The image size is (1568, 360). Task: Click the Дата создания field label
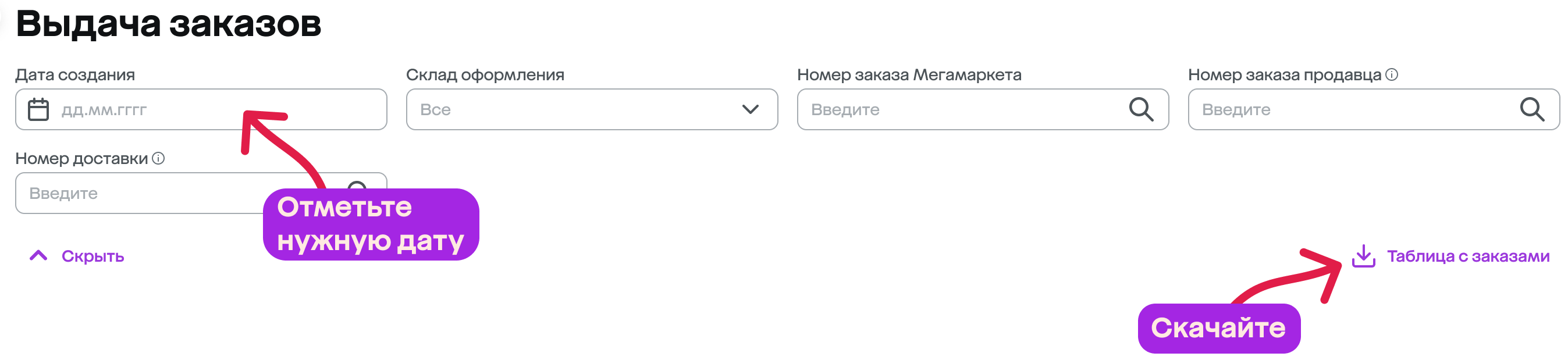[75, 75]
